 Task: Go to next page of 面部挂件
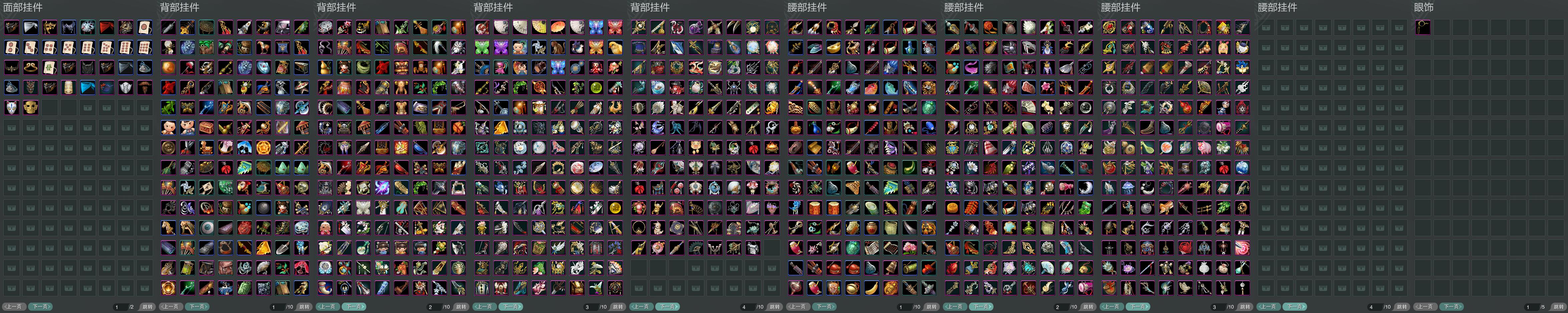point(40,307)
